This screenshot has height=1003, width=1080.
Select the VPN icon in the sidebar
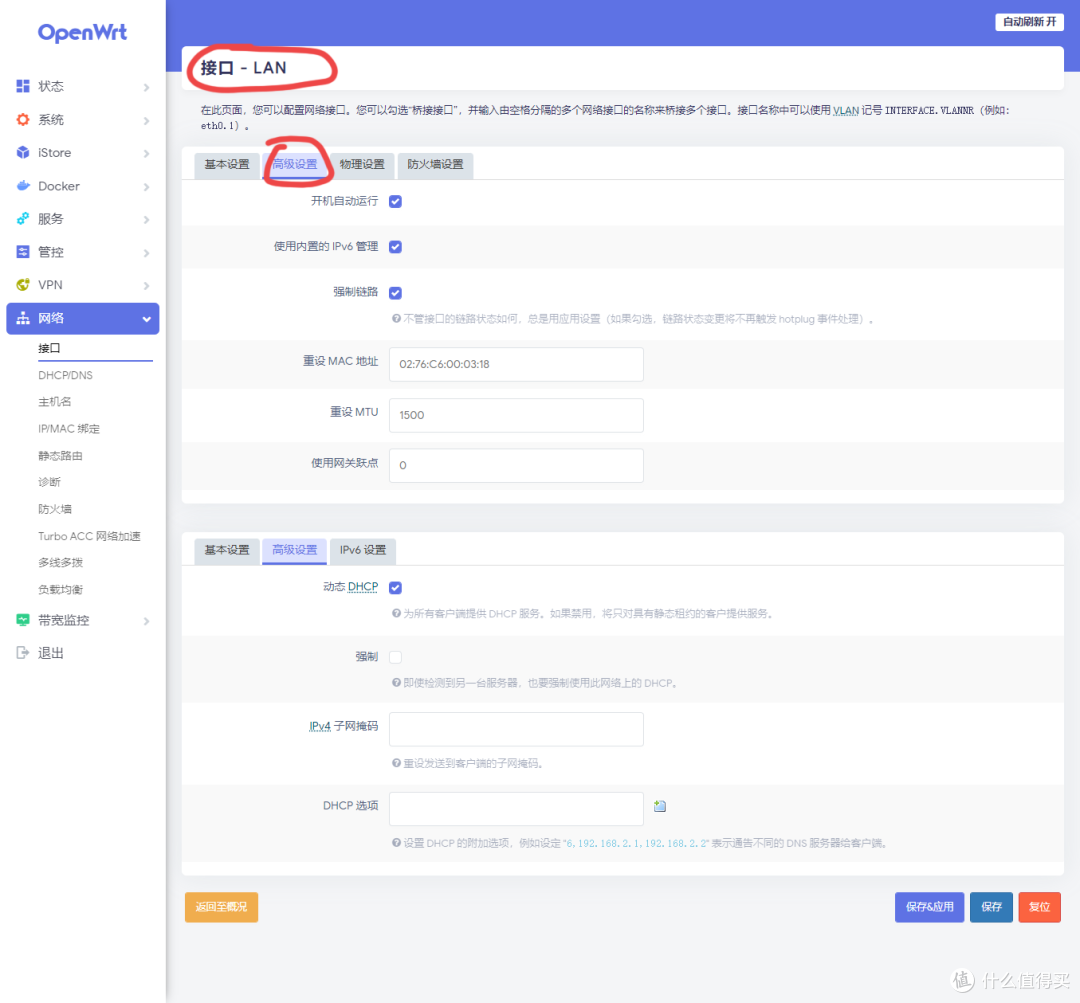point(24,284)
